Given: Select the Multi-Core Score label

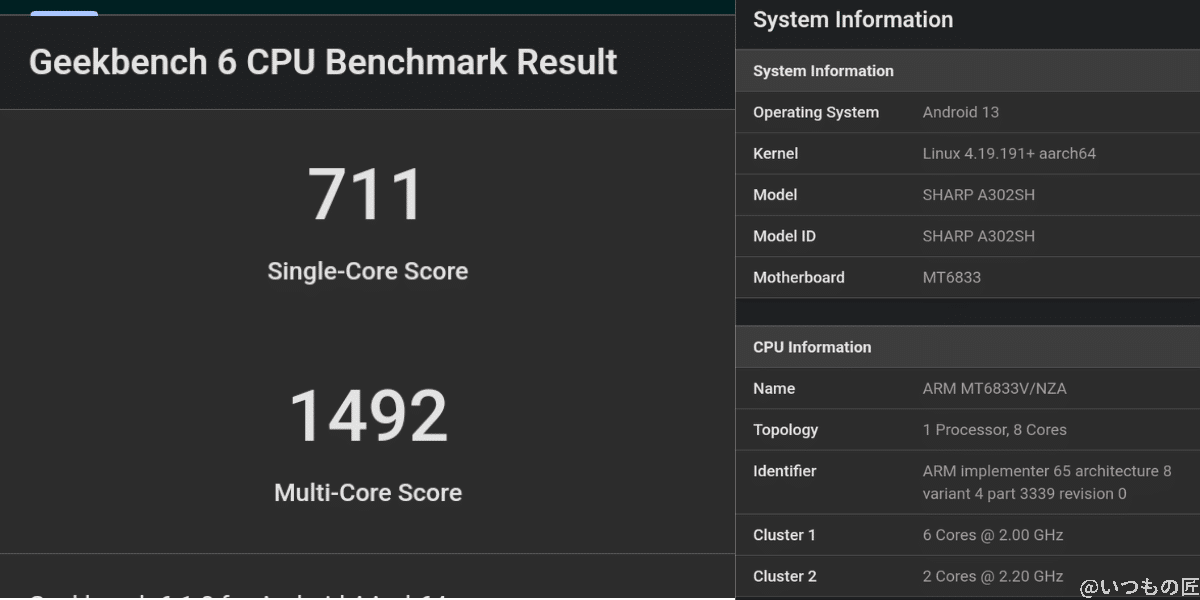Looking at the screenshot, I should (x=367, y=492).
